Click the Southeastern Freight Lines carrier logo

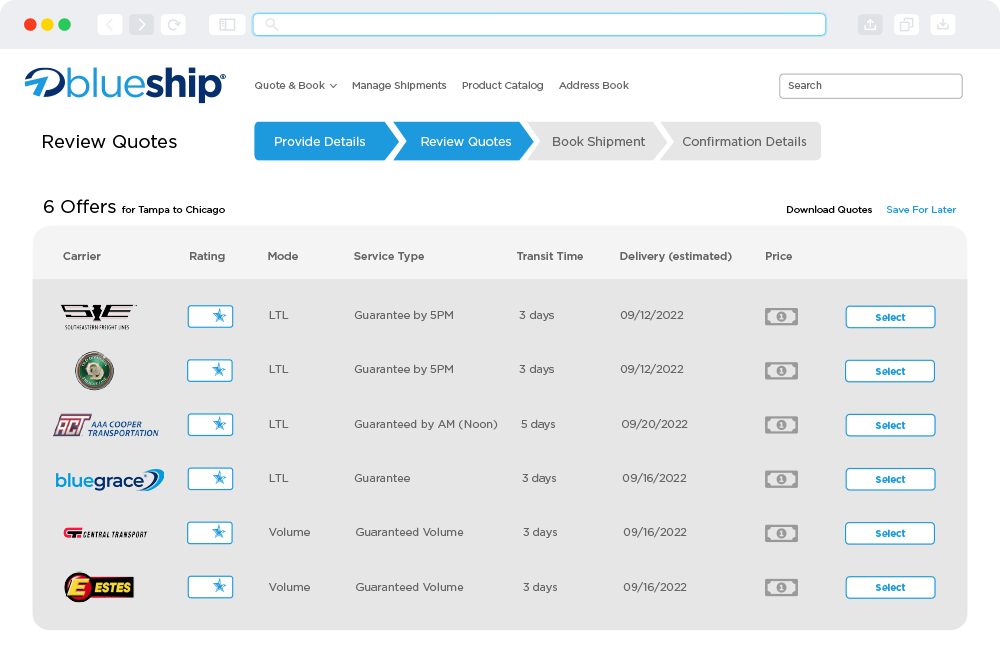(97, 317)
